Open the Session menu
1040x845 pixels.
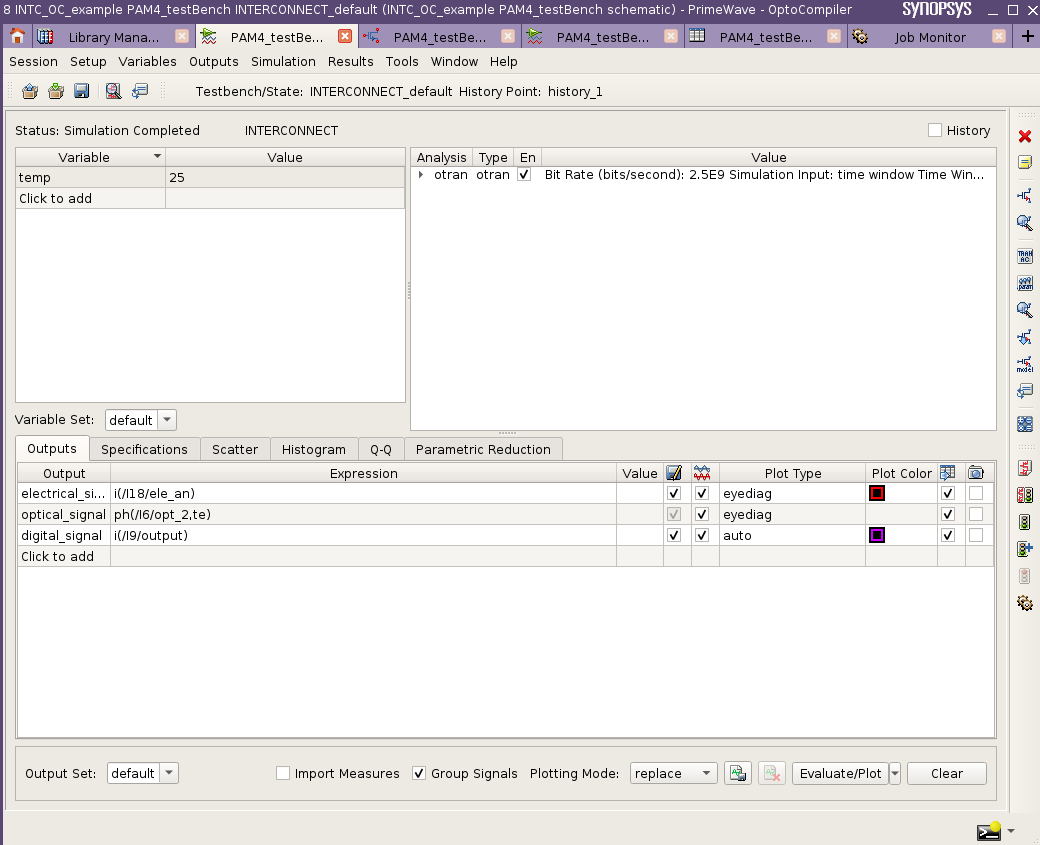tap(33, 62)
